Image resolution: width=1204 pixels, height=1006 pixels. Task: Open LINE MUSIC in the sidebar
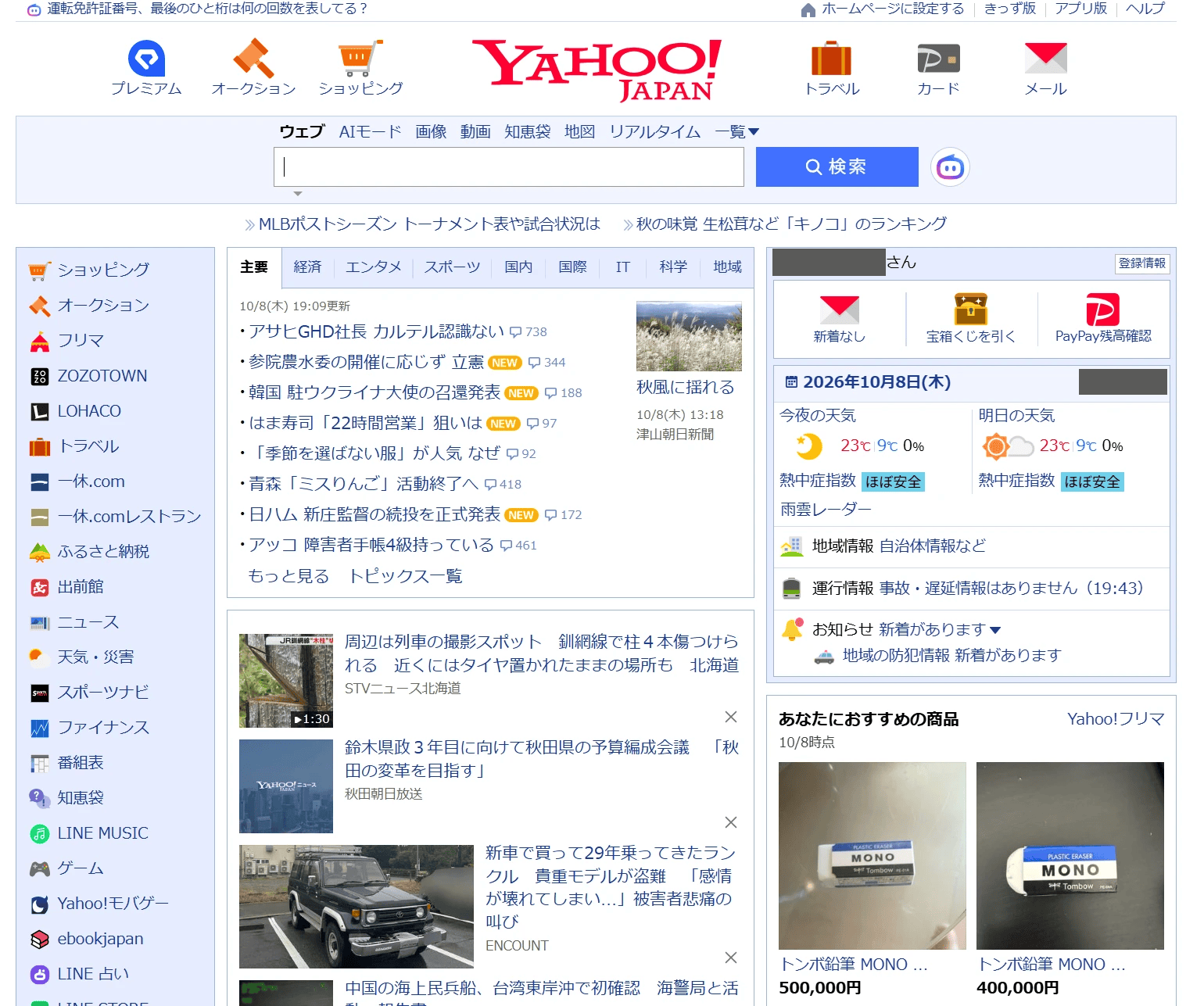pos(102,833)
